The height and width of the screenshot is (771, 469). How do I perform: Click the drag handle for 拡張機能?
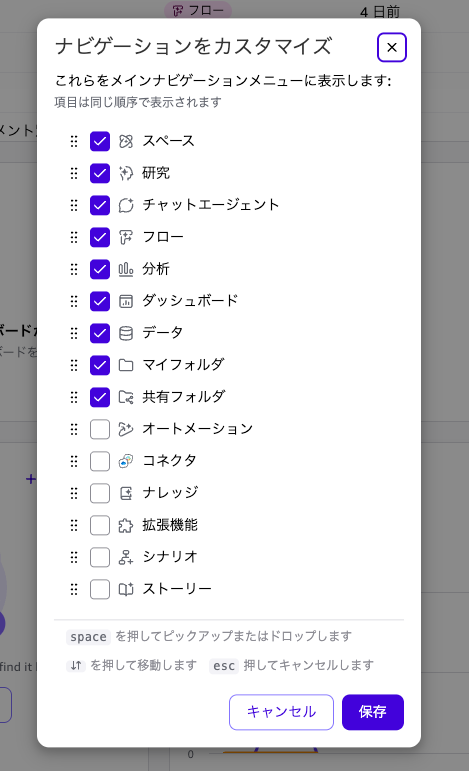coord(74,526)
